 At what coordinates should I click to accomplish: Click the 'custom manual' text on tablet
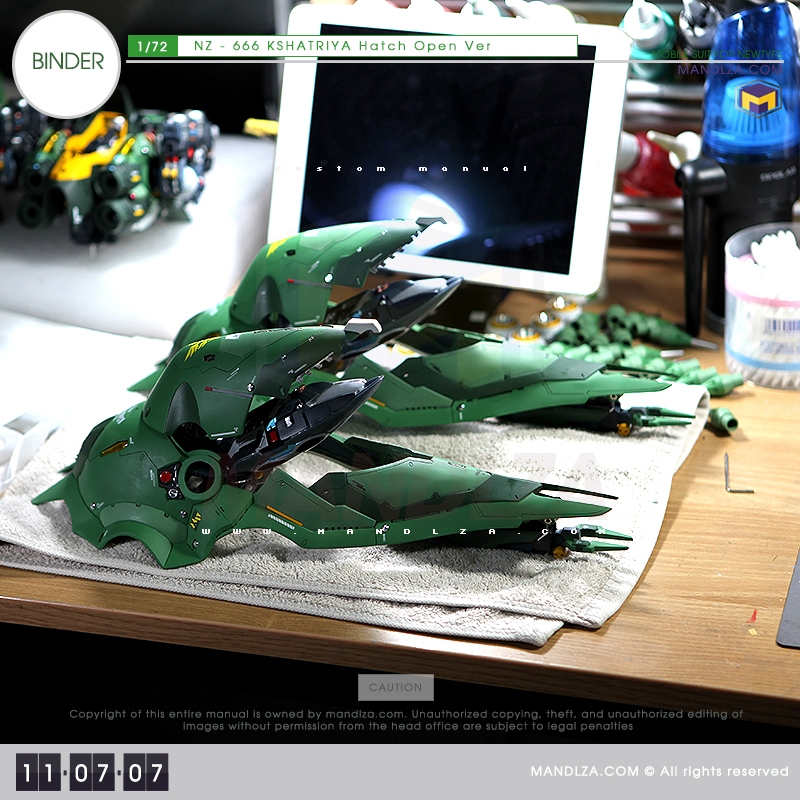402,168
